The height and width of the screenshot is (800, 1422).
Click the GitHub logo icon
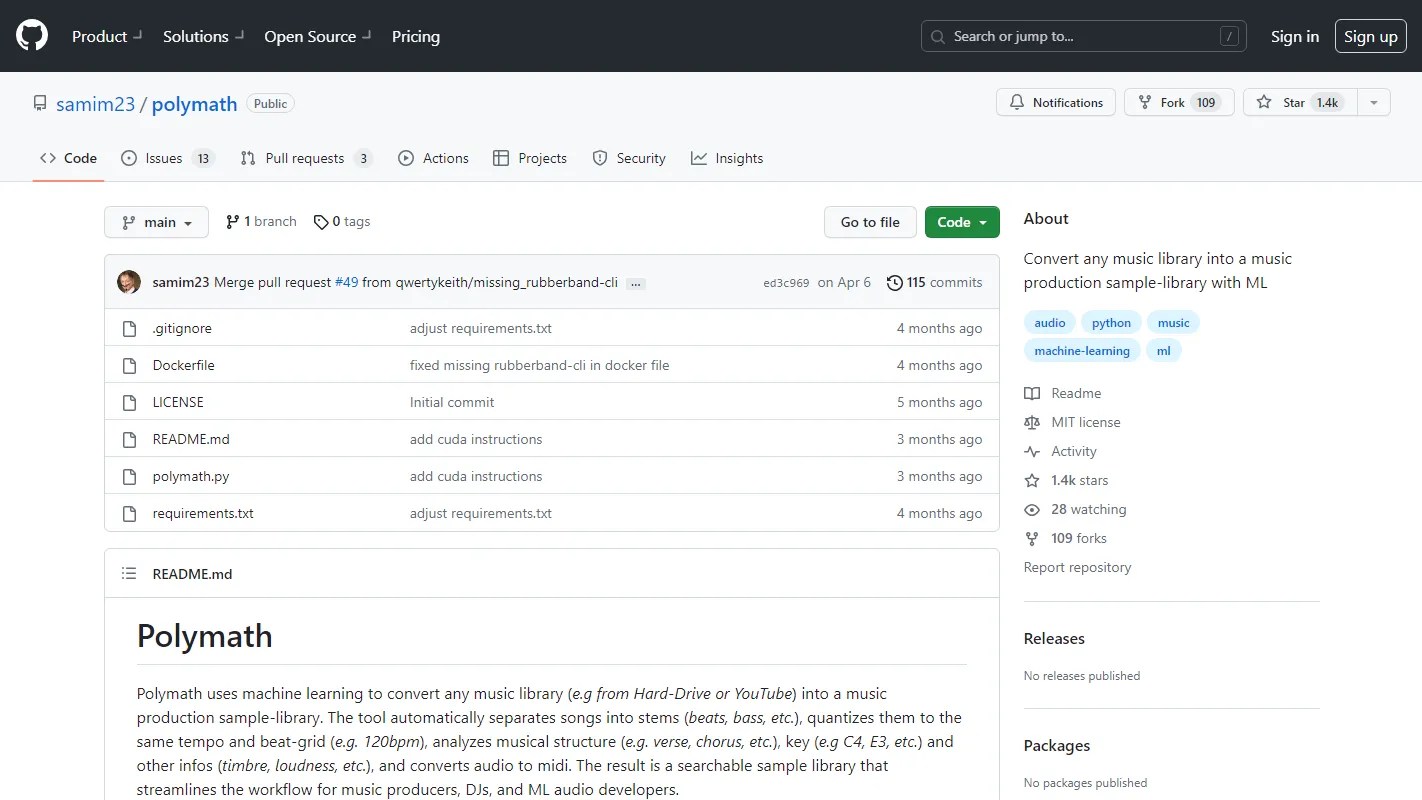[32, 36]
